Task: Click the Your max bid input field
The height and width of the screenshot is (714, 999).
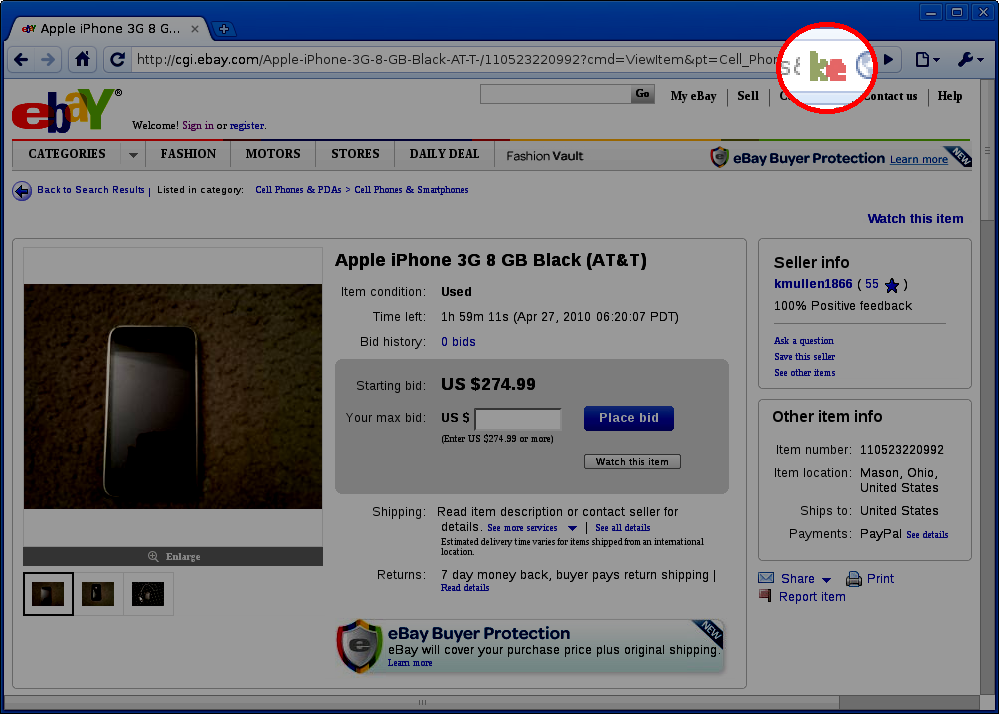Action: point(518,419)
